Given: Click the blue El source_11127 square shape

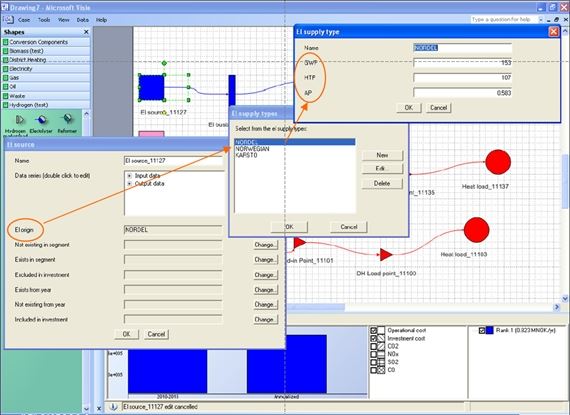Looking at the screenshot, I should (x=151, y=88).
